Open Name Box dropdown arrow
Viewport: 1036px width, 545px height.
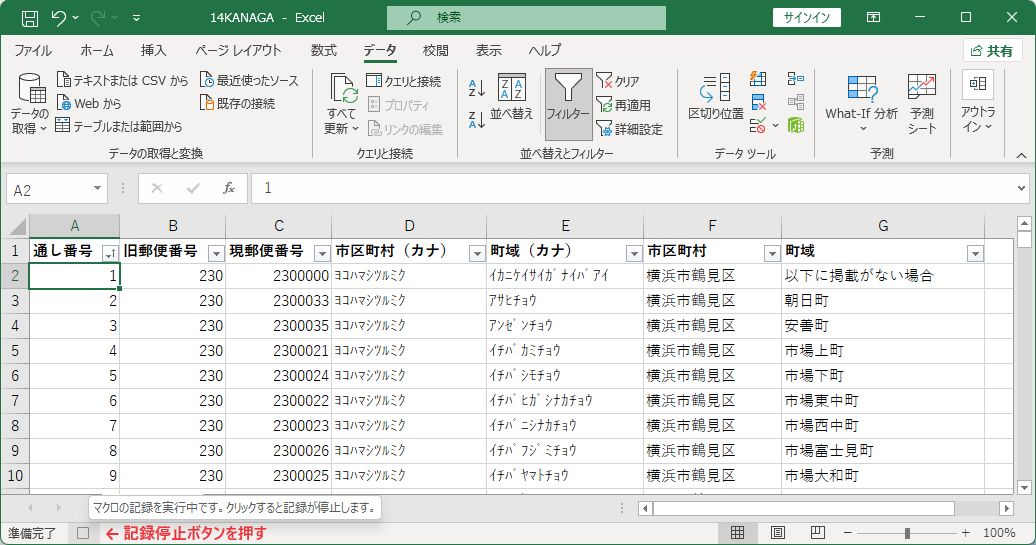click(98, 189)
